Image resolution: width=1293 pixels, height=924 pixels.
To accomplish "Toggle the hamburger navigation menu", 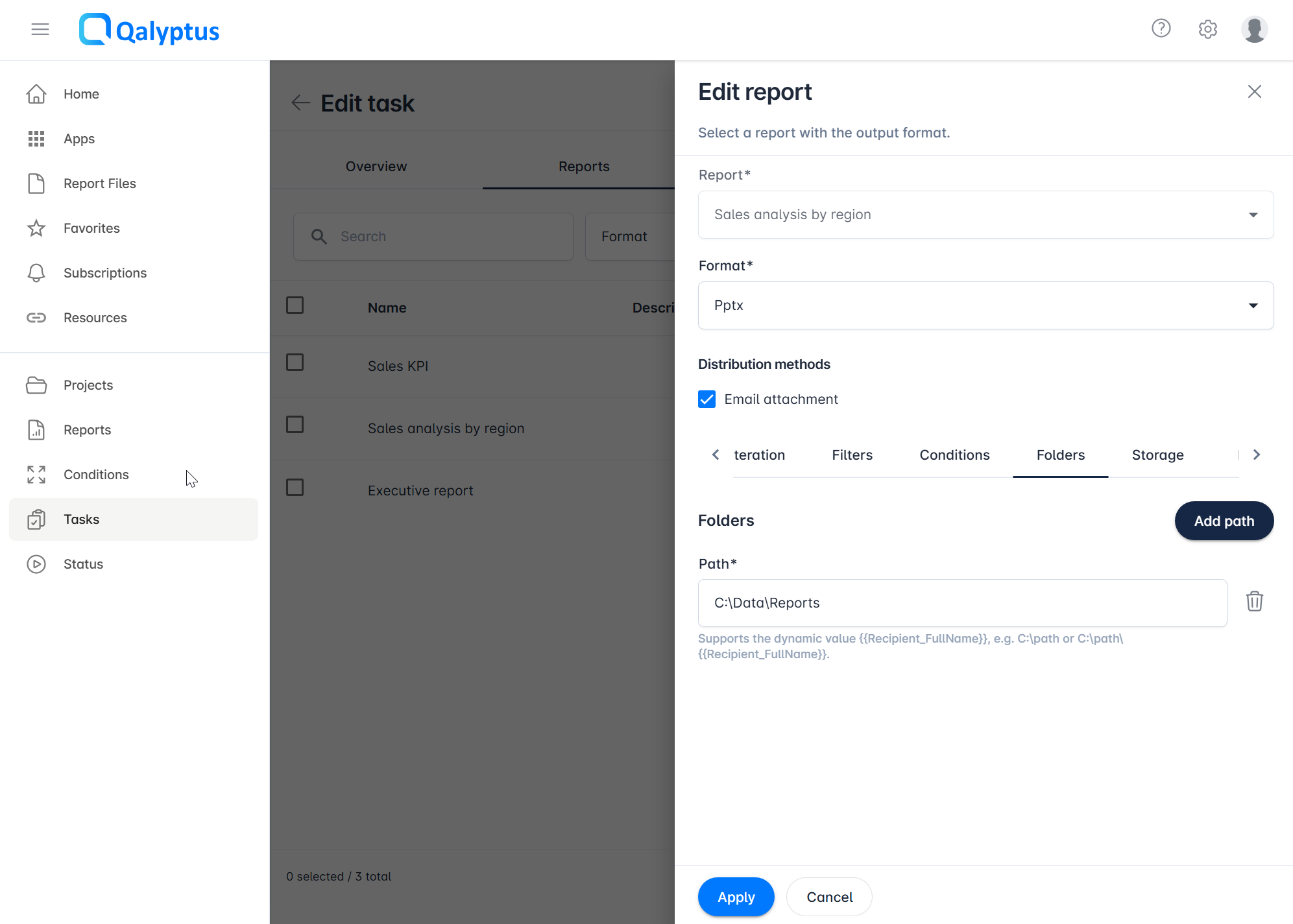I will (x=40, y=29).
